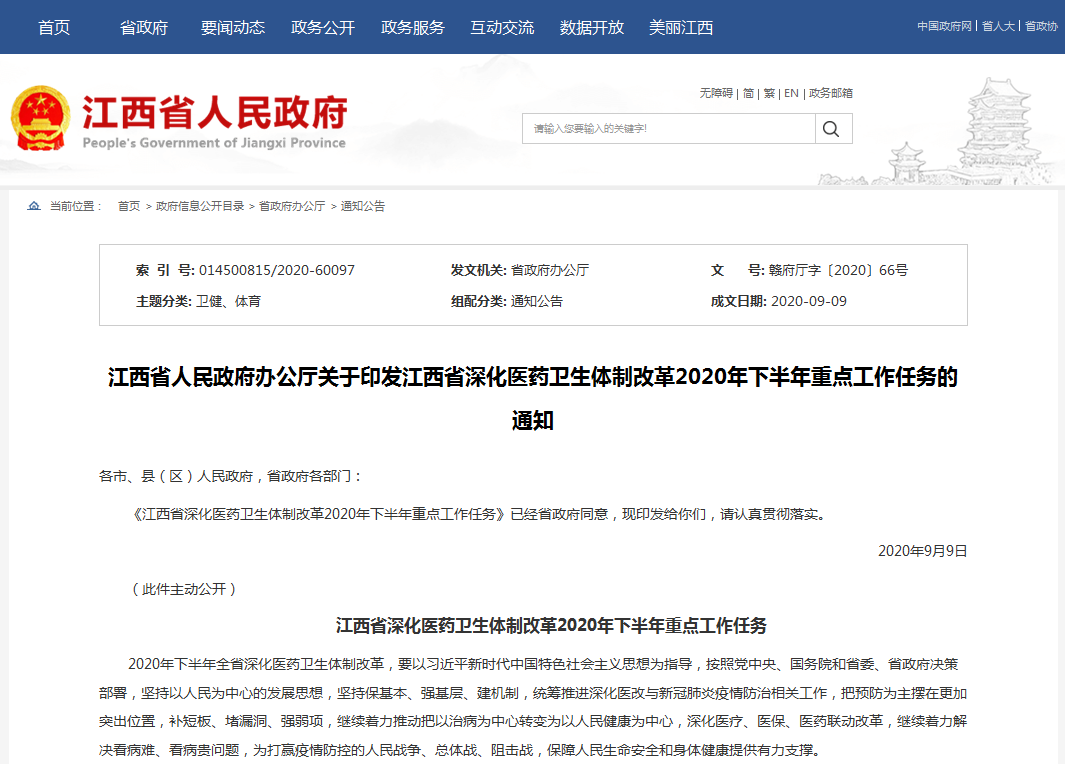Open the 政务邮箱 mailbox link
This screenshot has width=1065, height=764.
831,93
